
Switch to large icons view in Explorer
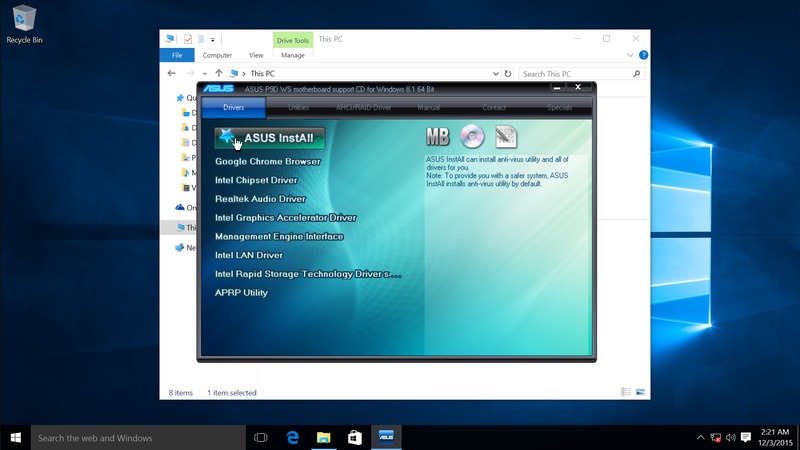click(x=641, y=393)
